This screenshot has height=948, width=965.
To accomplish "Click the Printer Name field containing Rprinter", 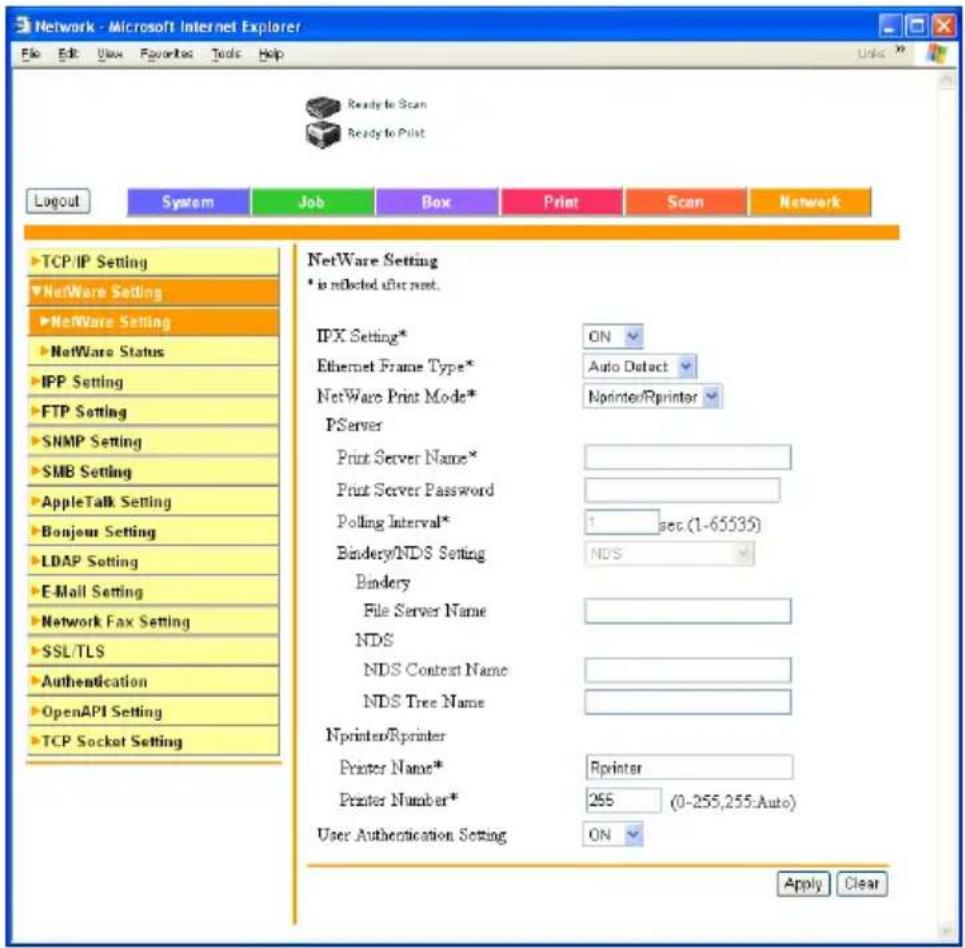I will [689, 768].
